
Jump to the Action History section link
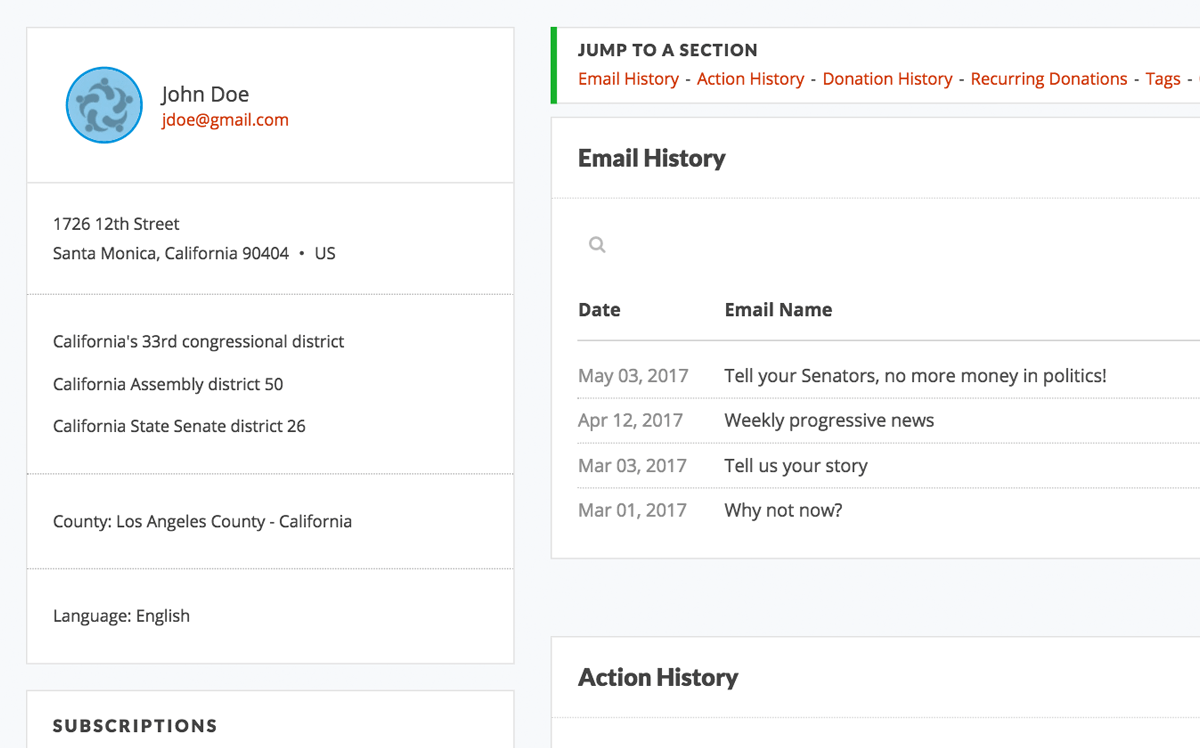click(x=750, y=79)
